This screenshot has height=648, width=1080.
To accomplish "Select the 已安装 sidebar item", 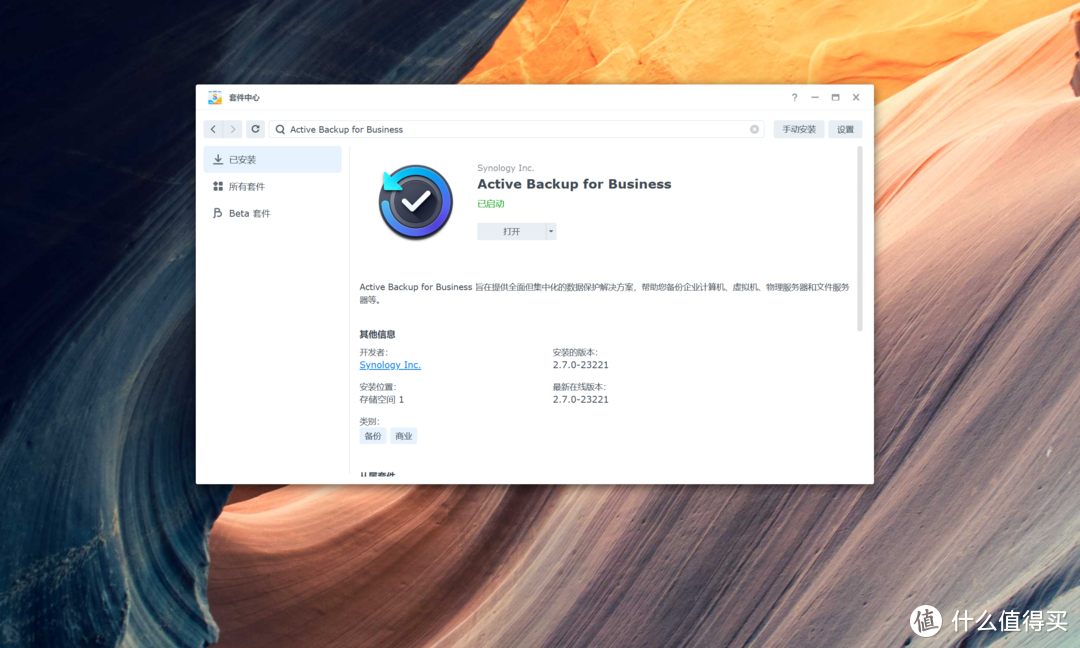I will pyautogui.click(x=273, y=159).
